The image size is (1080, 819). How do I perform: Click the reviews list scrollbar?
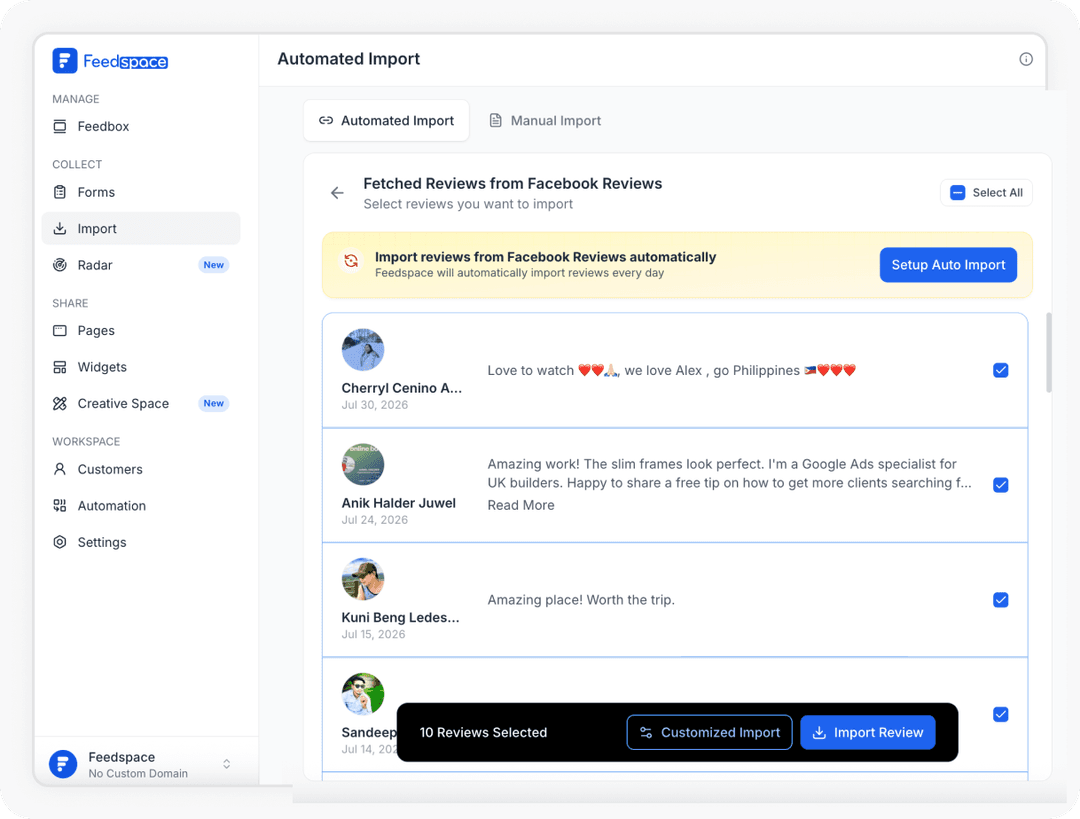tap(1048, 353)
